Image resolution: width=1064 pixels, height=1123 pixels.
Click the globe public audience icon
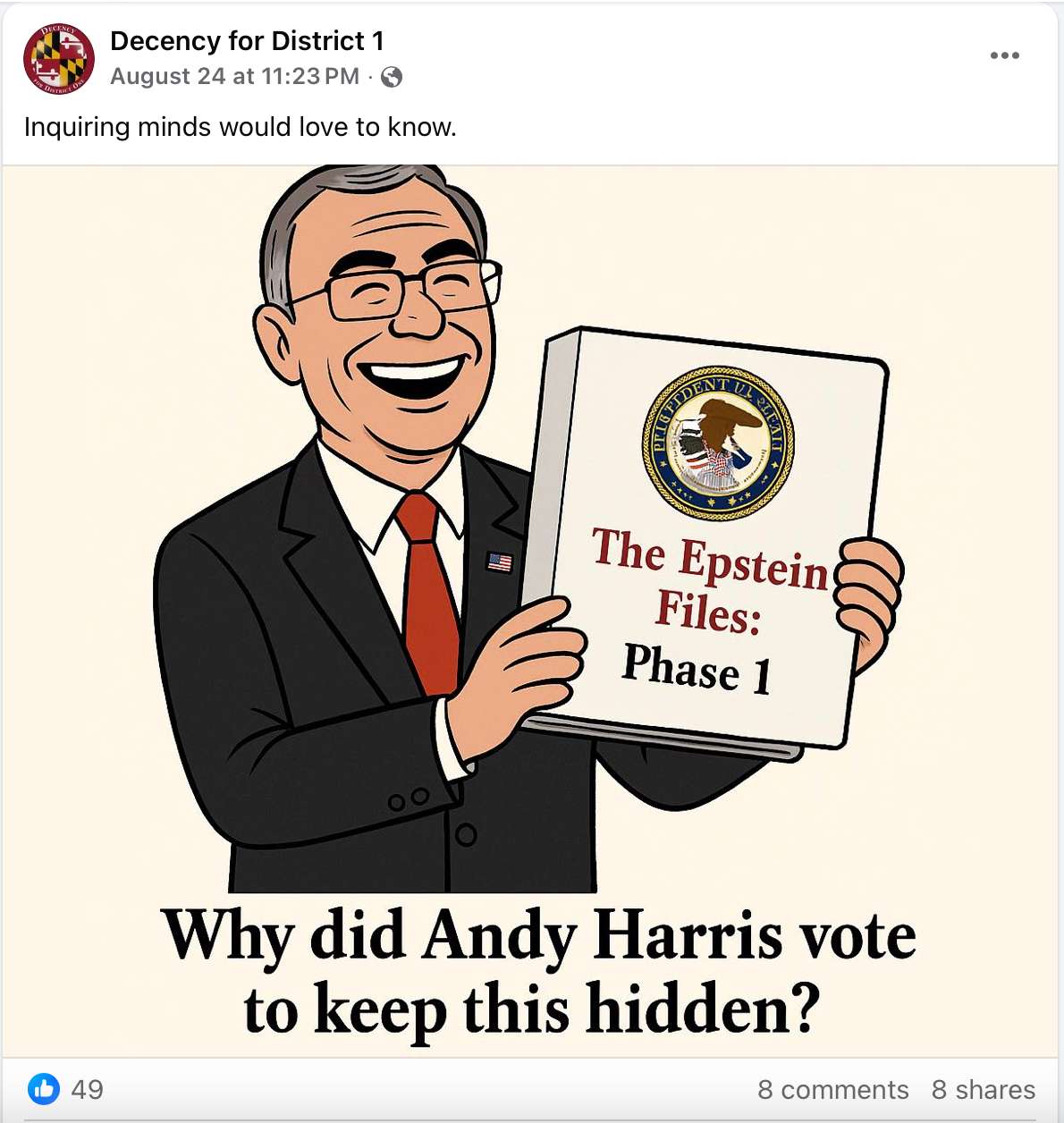point(392,78)
